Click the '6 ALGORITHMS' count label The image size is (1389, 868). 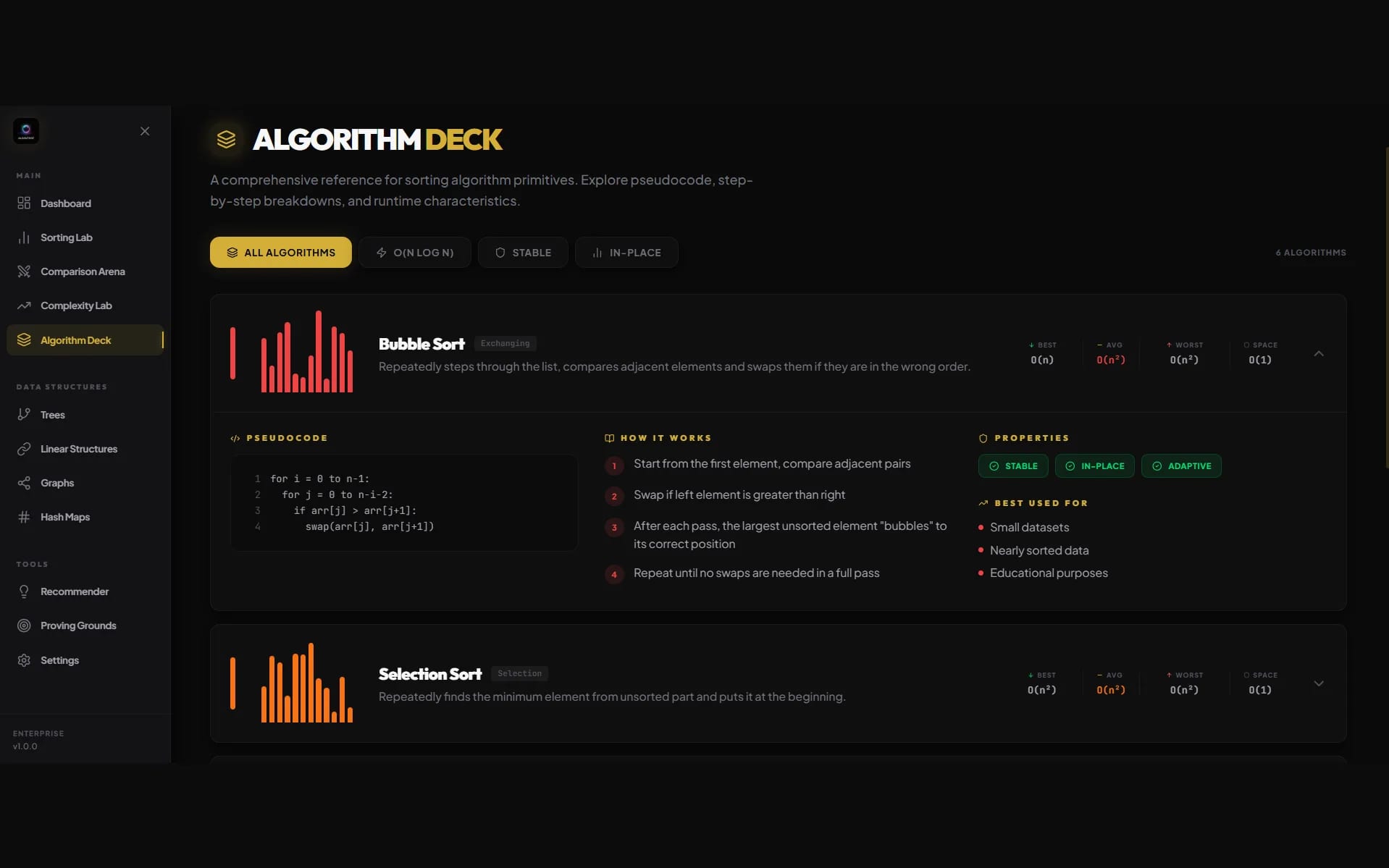click(x=1311, y=253)
